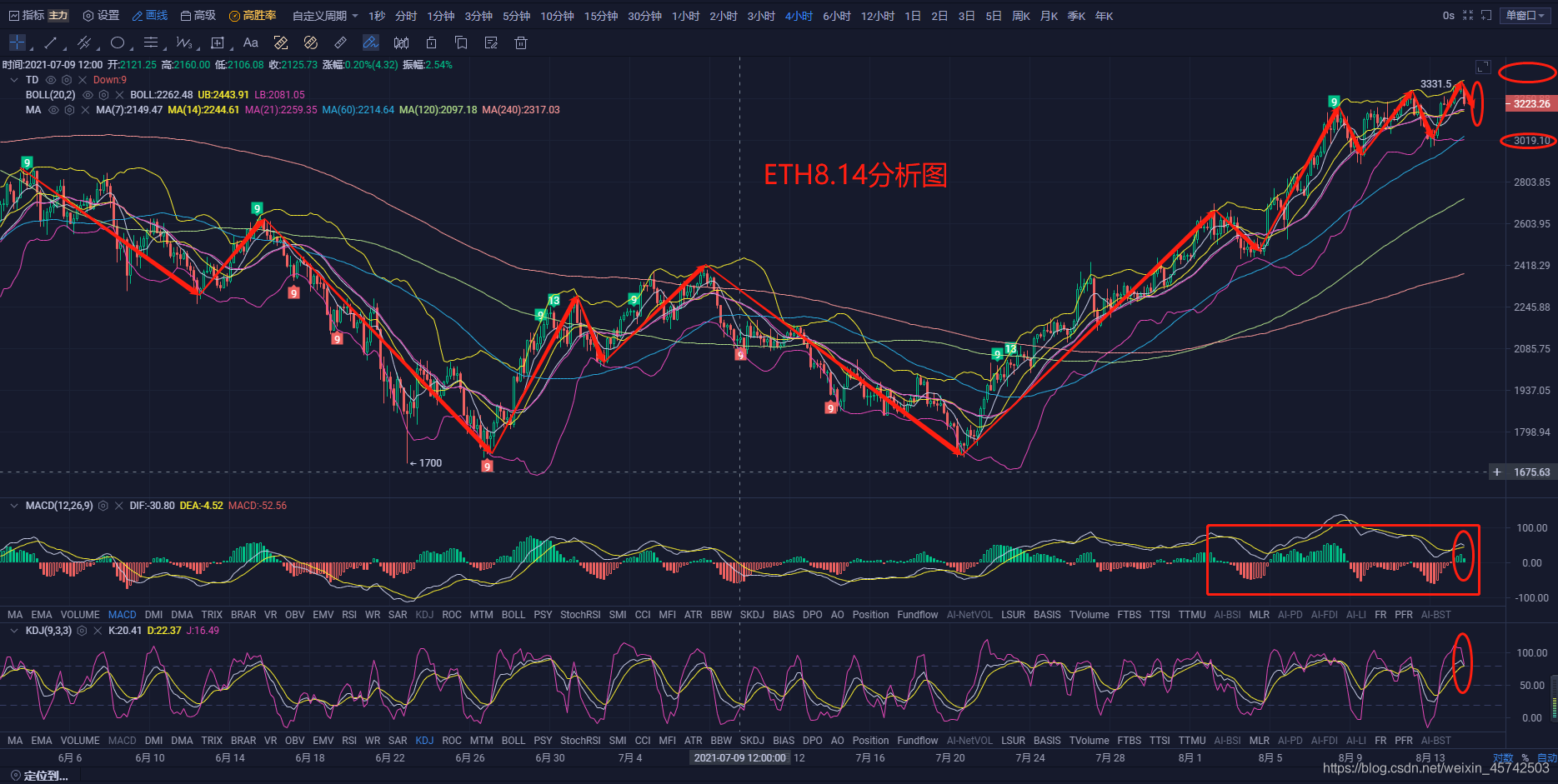Image resolution: width=1558 pixels, height=784 pixels.
Task: Hide the TD indicator via eye icon
Action: click(x=51, y=80)
